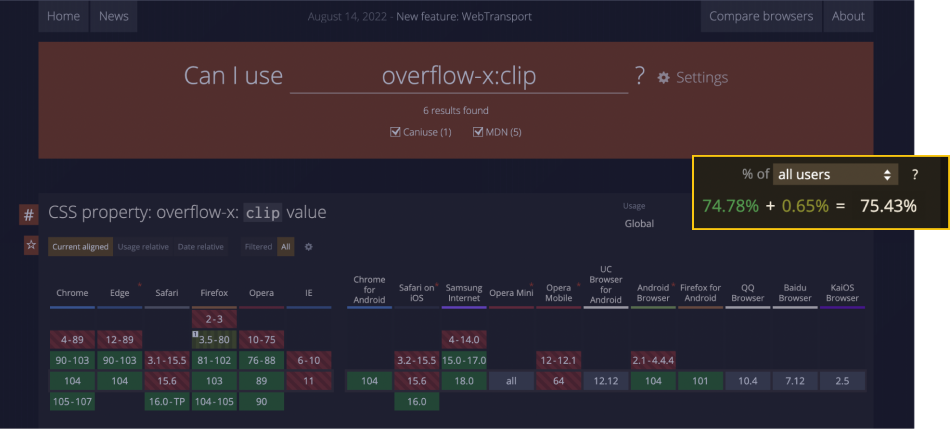Click Firefox versions 2-3 cell
950x429 pixels.
tap(214, 319)
